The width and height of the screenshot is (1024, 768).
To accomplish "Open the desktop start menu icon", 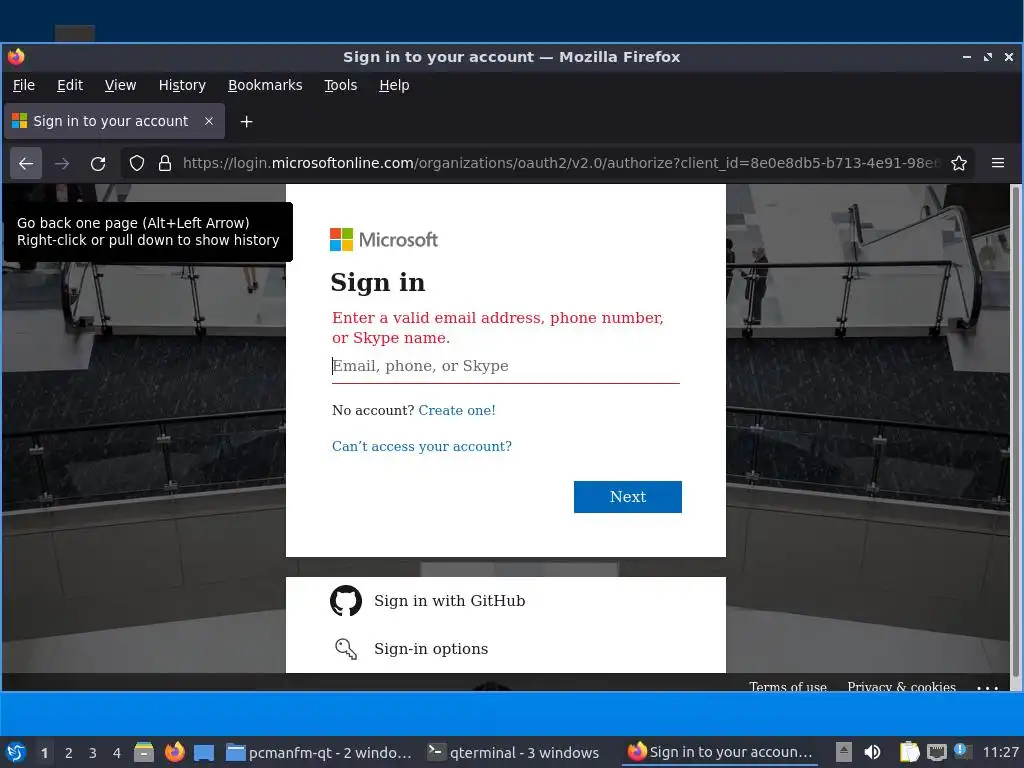I will [16, 752].
